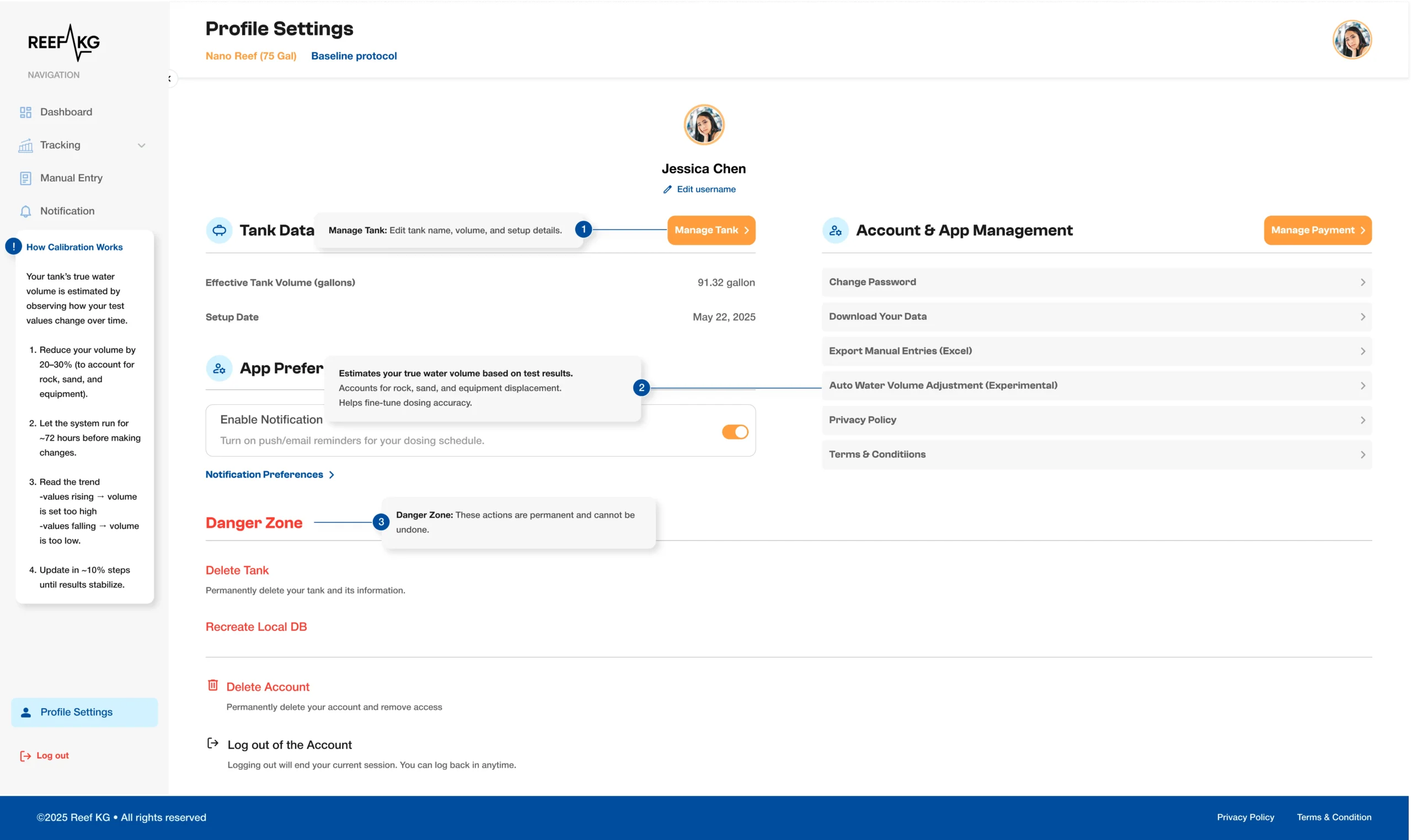Click the Dashboard grid icon
The image size is (1412, 840).
point(25,113)
